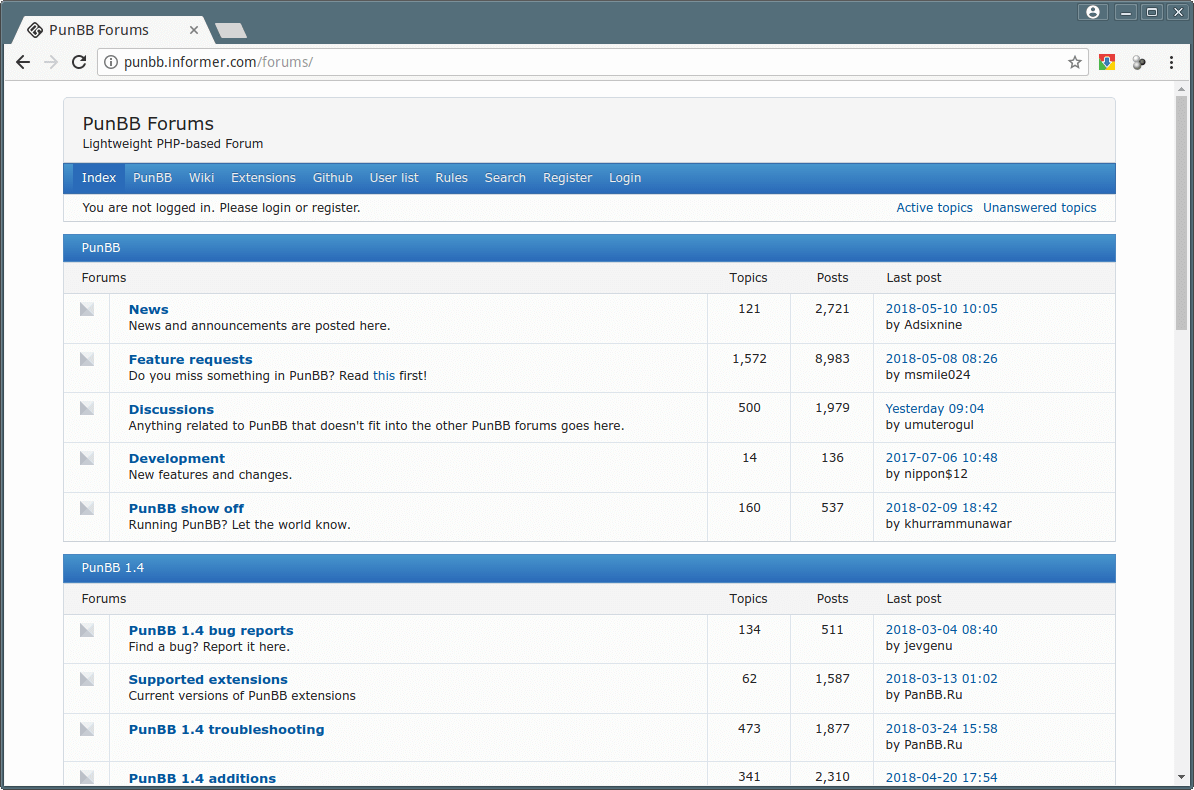Navigate back with the browser arrow
This screenshot has height=790, width=1194.
tap(23, 62)
